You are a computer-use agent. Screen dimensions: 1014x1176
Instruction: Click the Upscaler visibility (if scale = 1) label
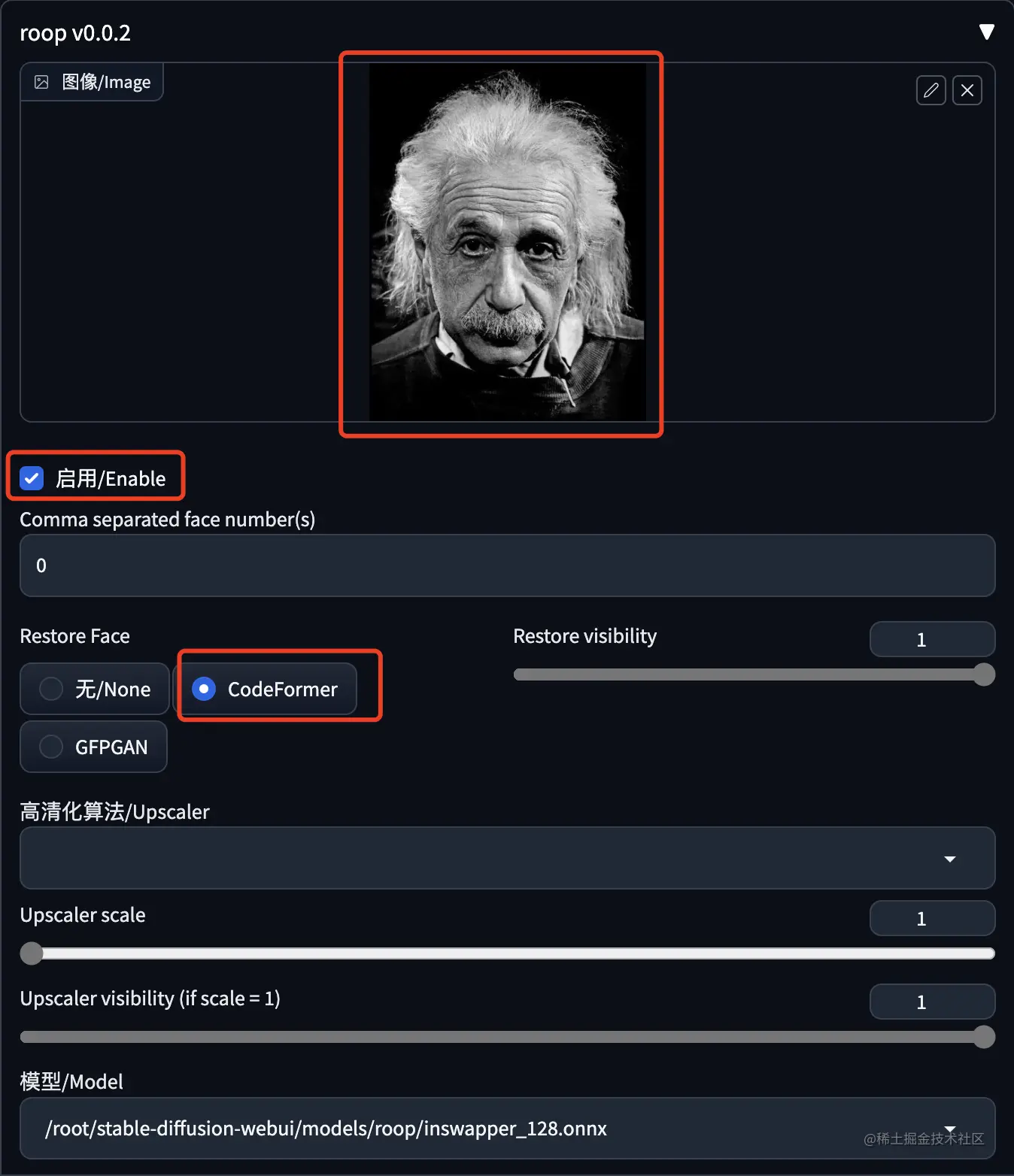click(x=150, y=999)
